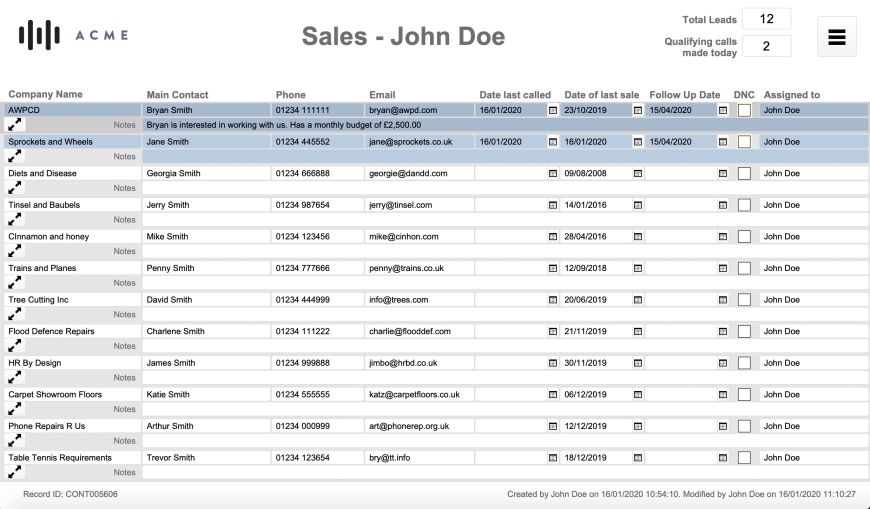870x509 pixels.
Task: Expand the Trains and Planes record
Action: (x=14, y=283)
